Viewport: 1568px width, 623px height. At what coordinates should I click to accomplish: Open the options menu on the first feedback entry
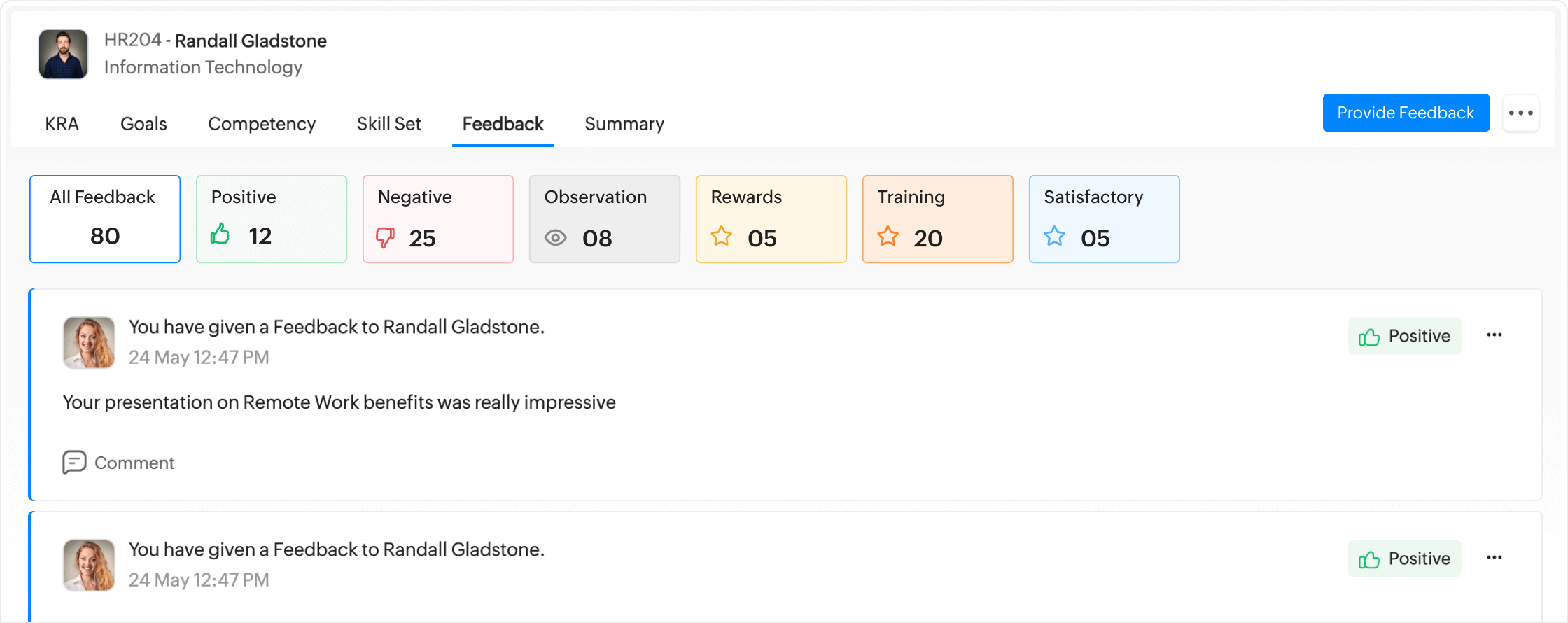click(x=1494, y=335)
